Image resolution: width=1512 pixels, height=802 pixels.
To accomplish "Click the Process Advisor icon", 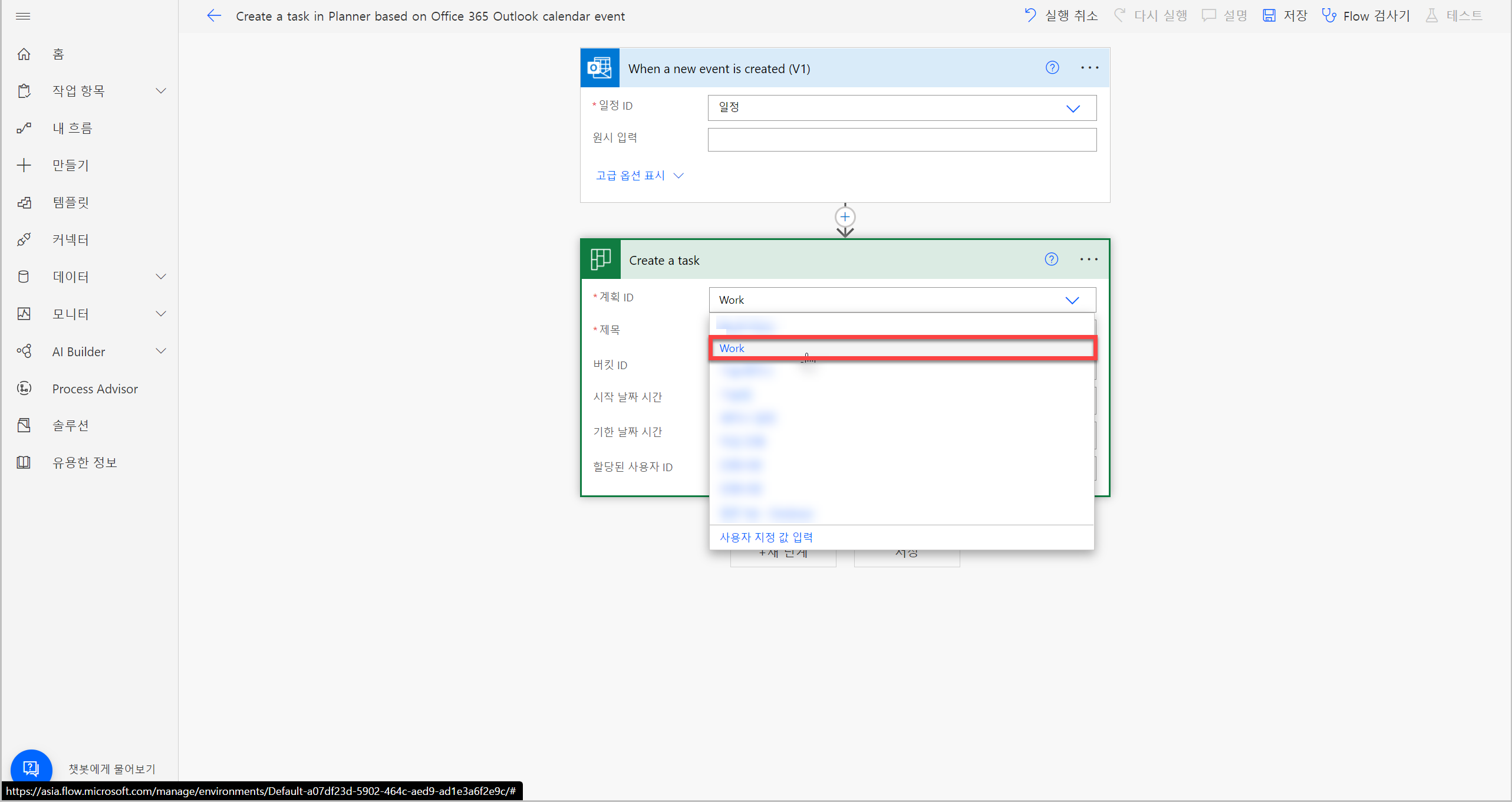I will 24,389.
